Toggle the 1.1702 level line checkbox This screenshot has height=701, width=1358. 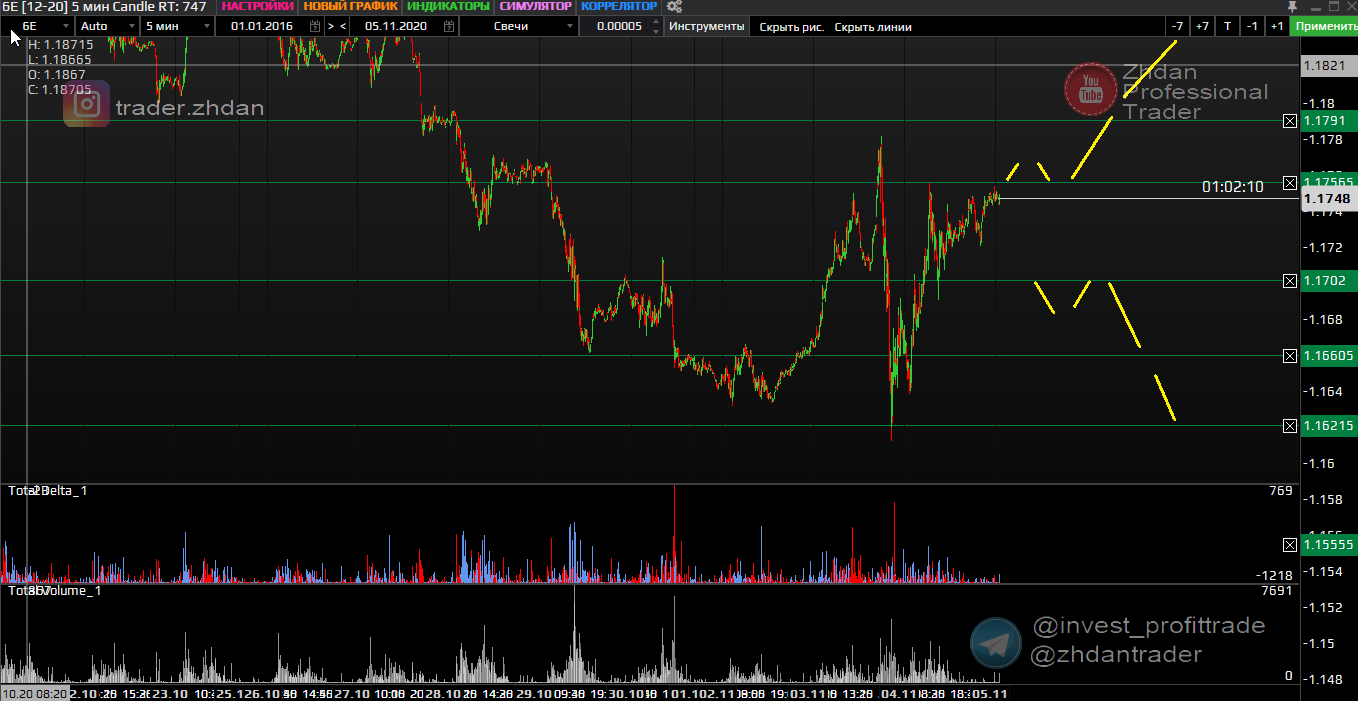point(1289,281)
